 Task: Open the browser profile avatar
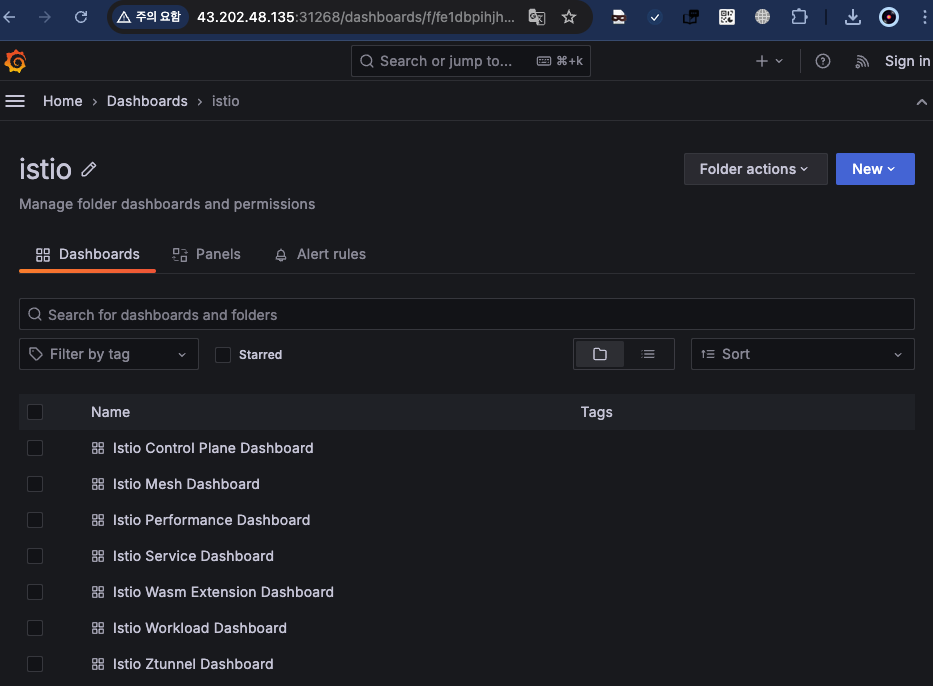click(889, 17)
